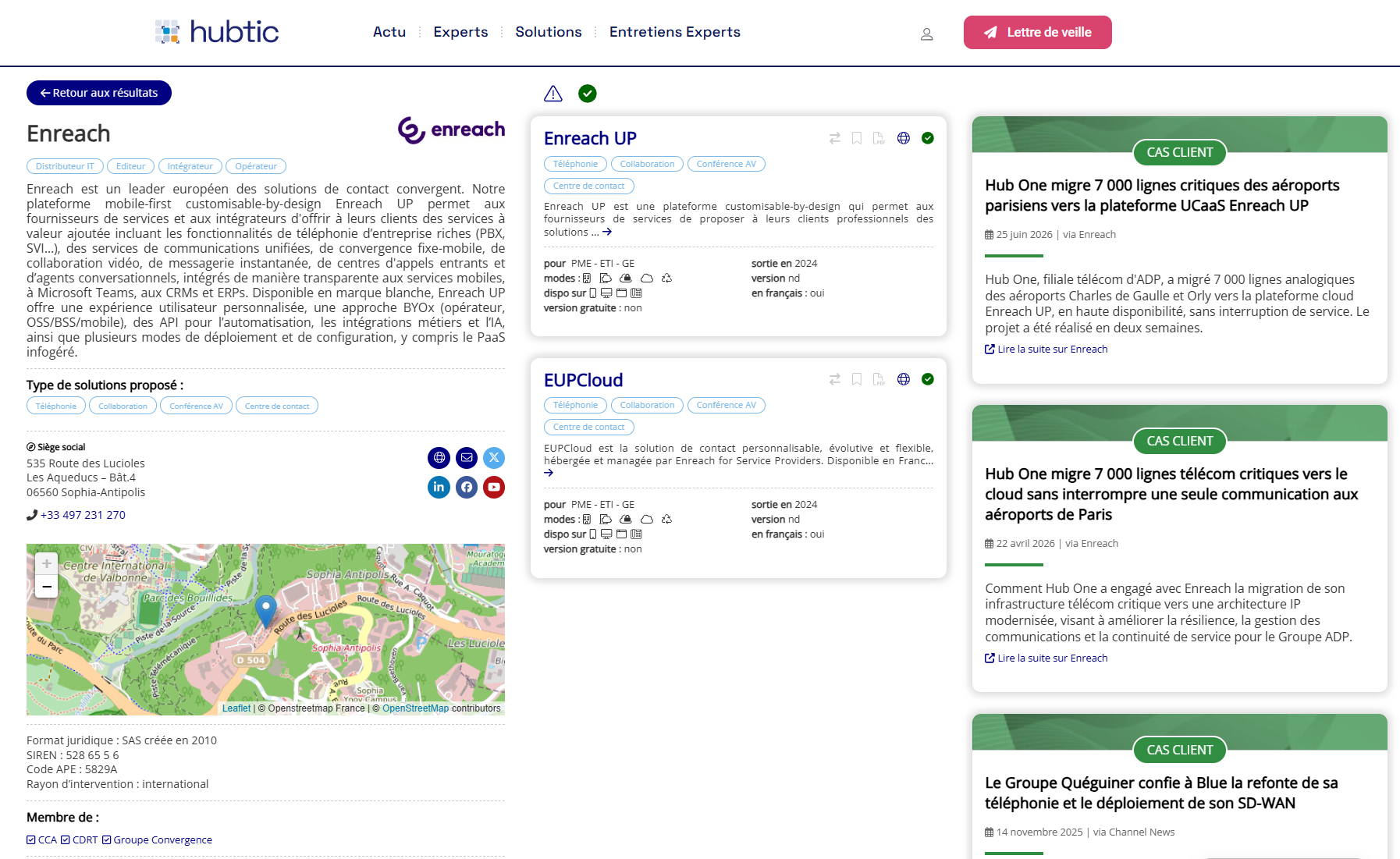
Task: Click the email envelope contact icon
Action: click(x=467, y=458)
